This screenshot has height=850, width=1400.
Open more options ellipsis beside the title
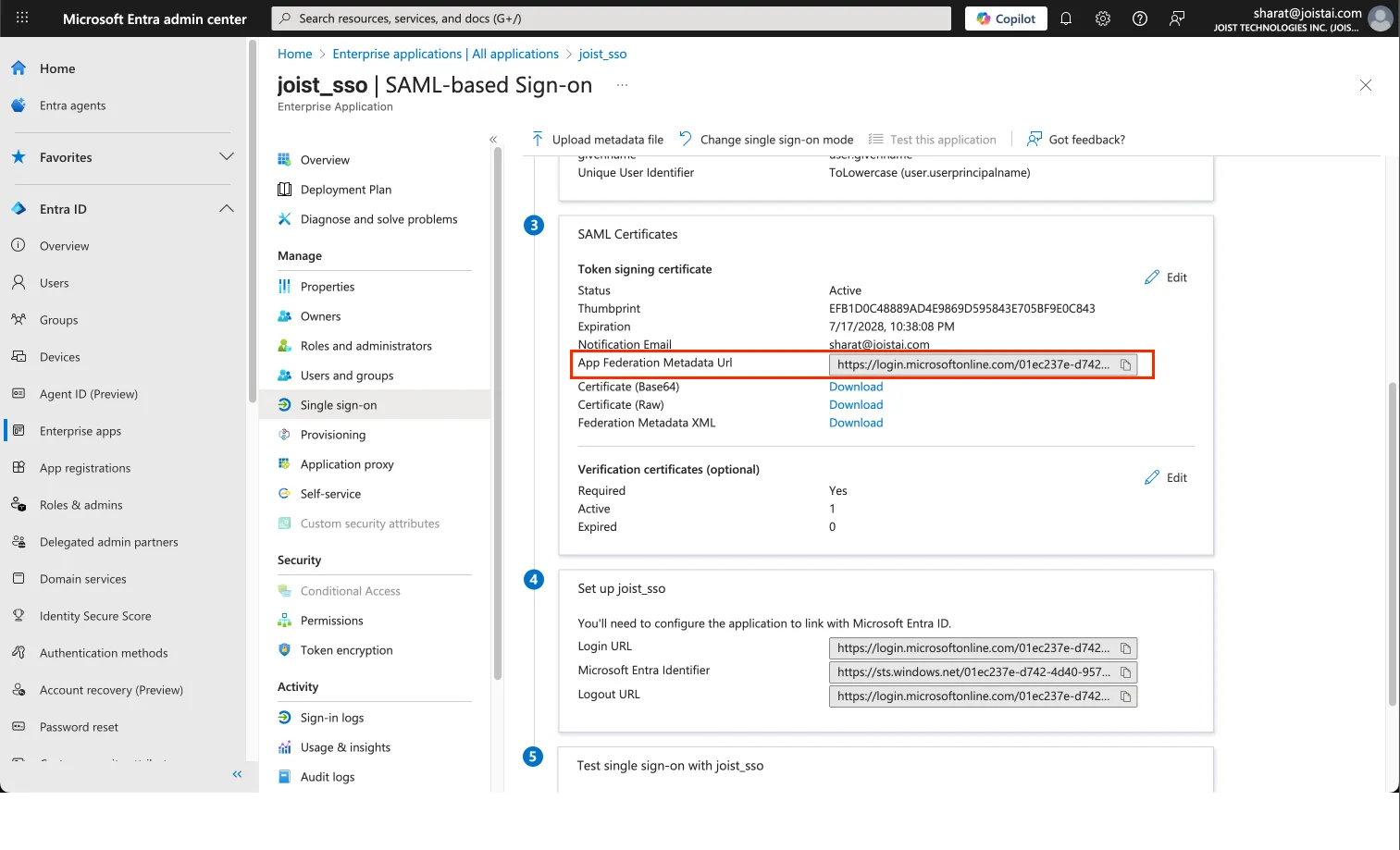pos(622,85)
